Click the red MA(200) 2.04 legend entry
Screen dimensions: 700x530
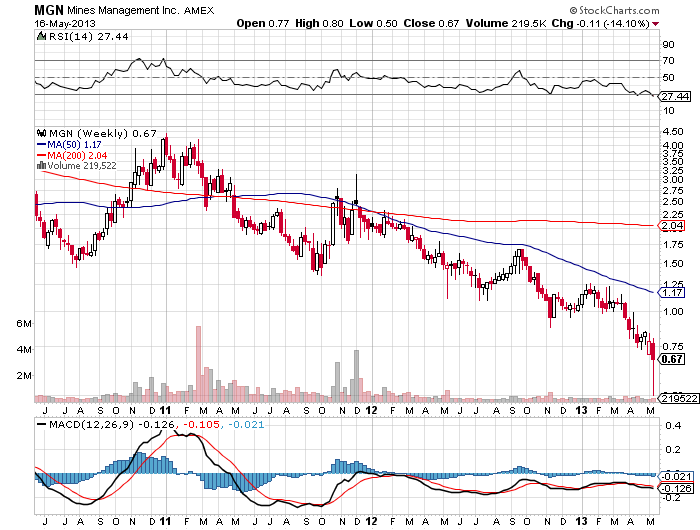(72, 155)
